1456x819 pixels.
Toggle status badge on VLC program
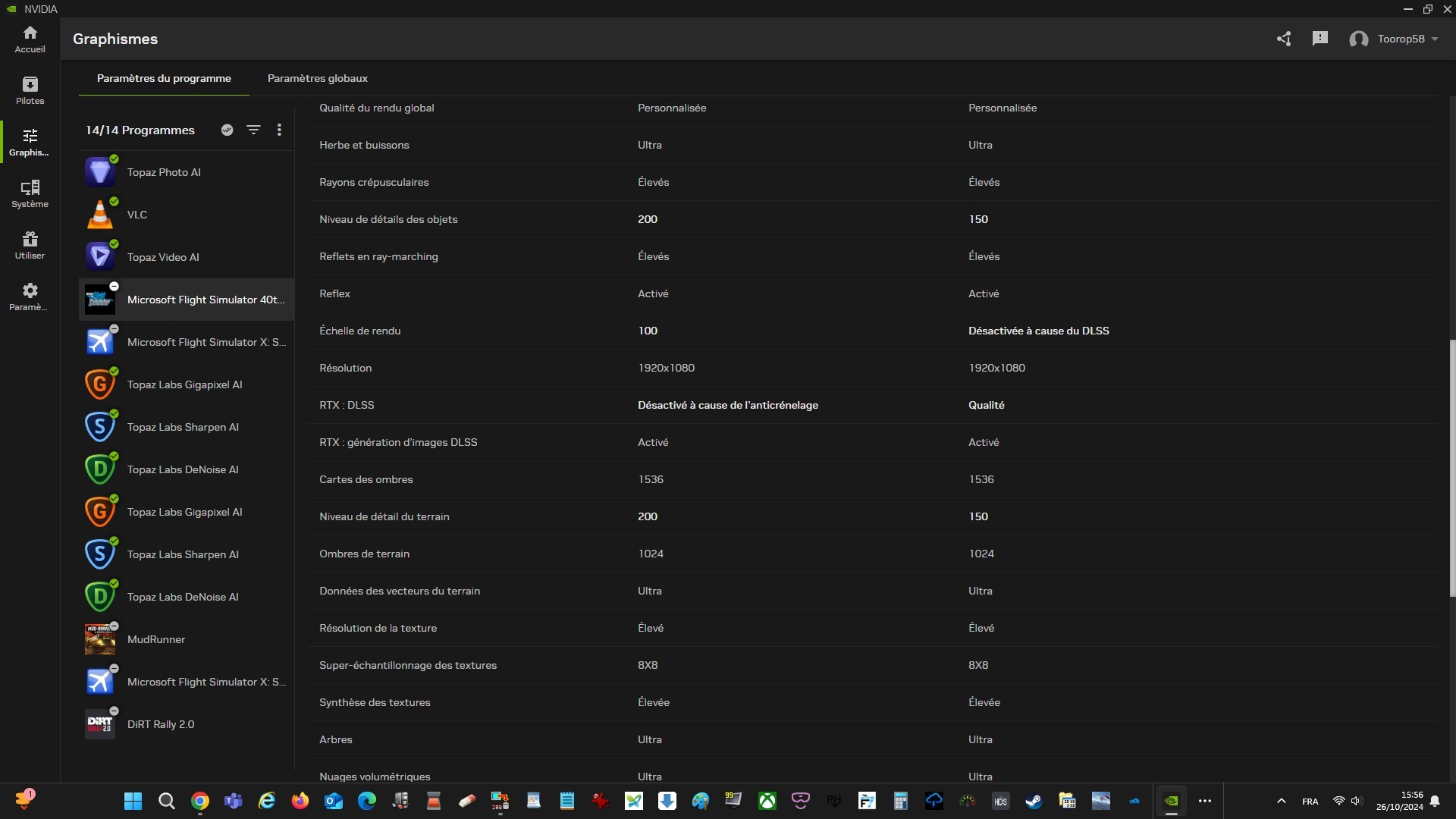[x=114, y=202]
